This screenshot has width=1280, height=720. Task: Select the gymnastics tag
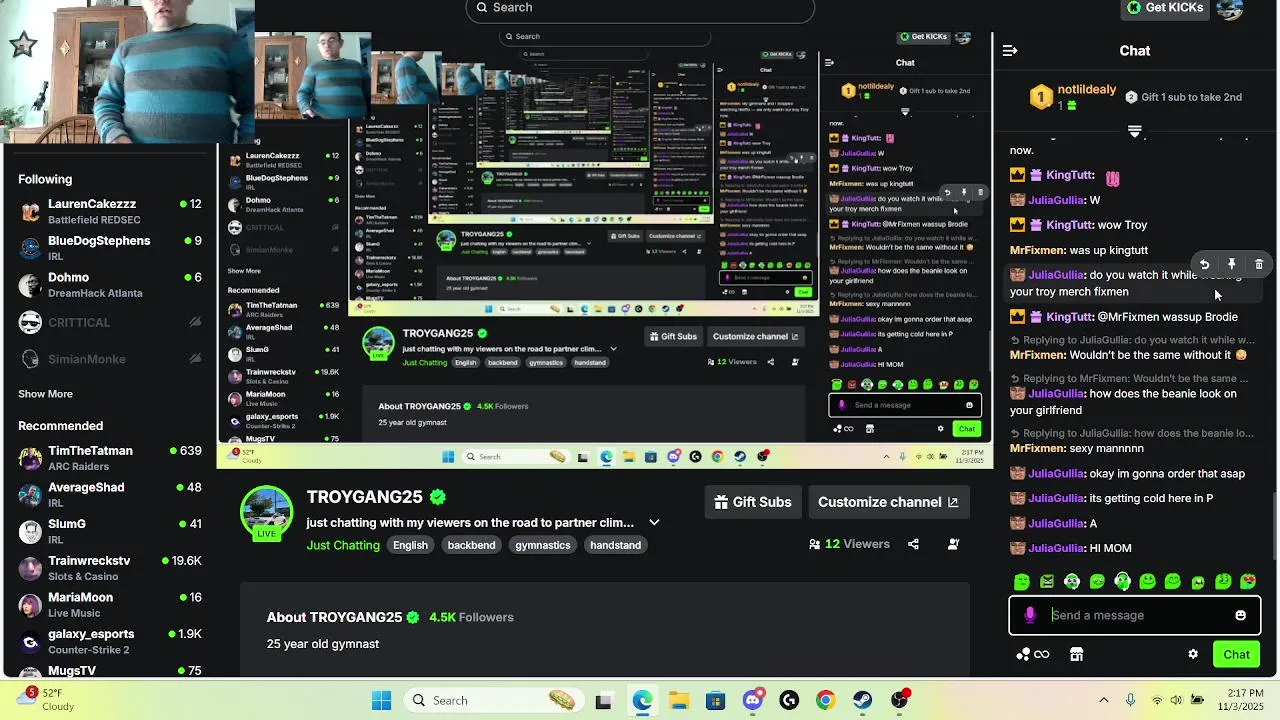tap(543, 545)
